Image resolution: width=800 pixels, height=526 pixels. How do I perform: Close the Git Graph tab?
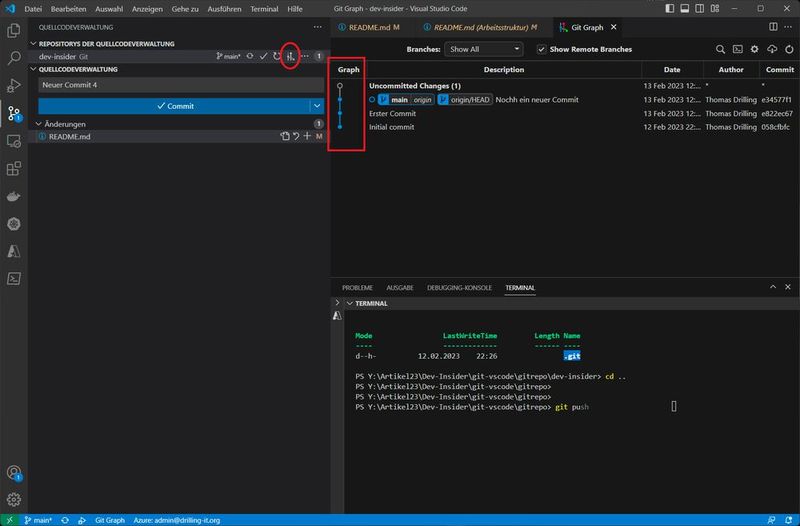[x=614, y=27]
